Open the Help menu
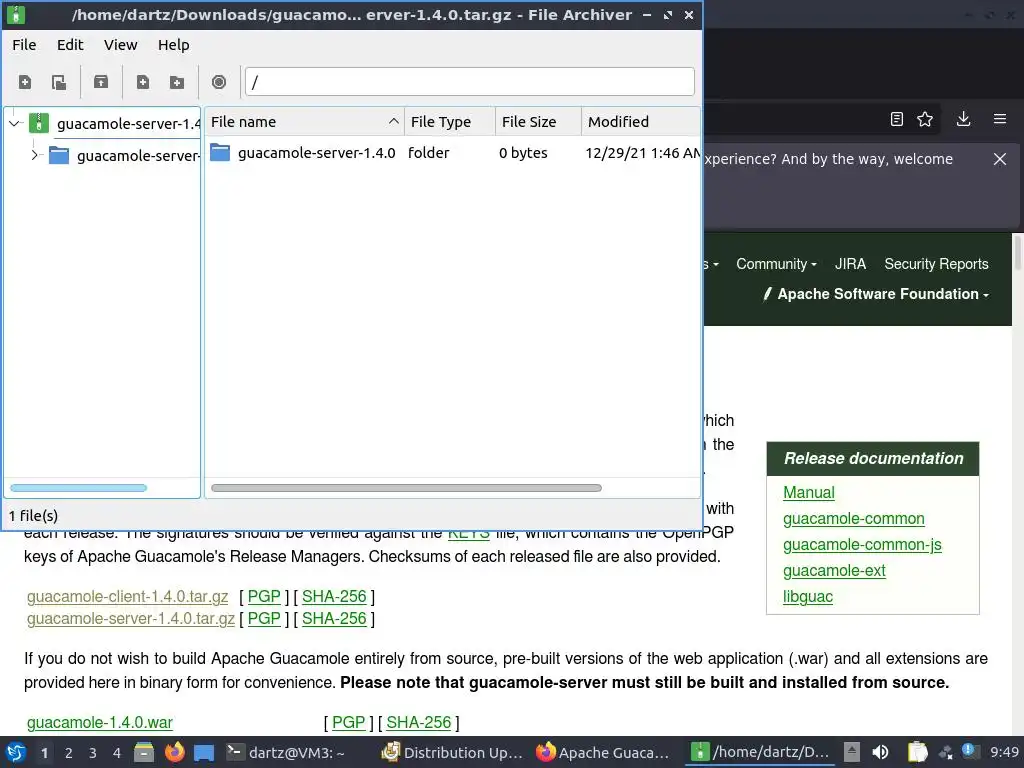Screen dimensions: 1024x768 [x=173, y=44]
